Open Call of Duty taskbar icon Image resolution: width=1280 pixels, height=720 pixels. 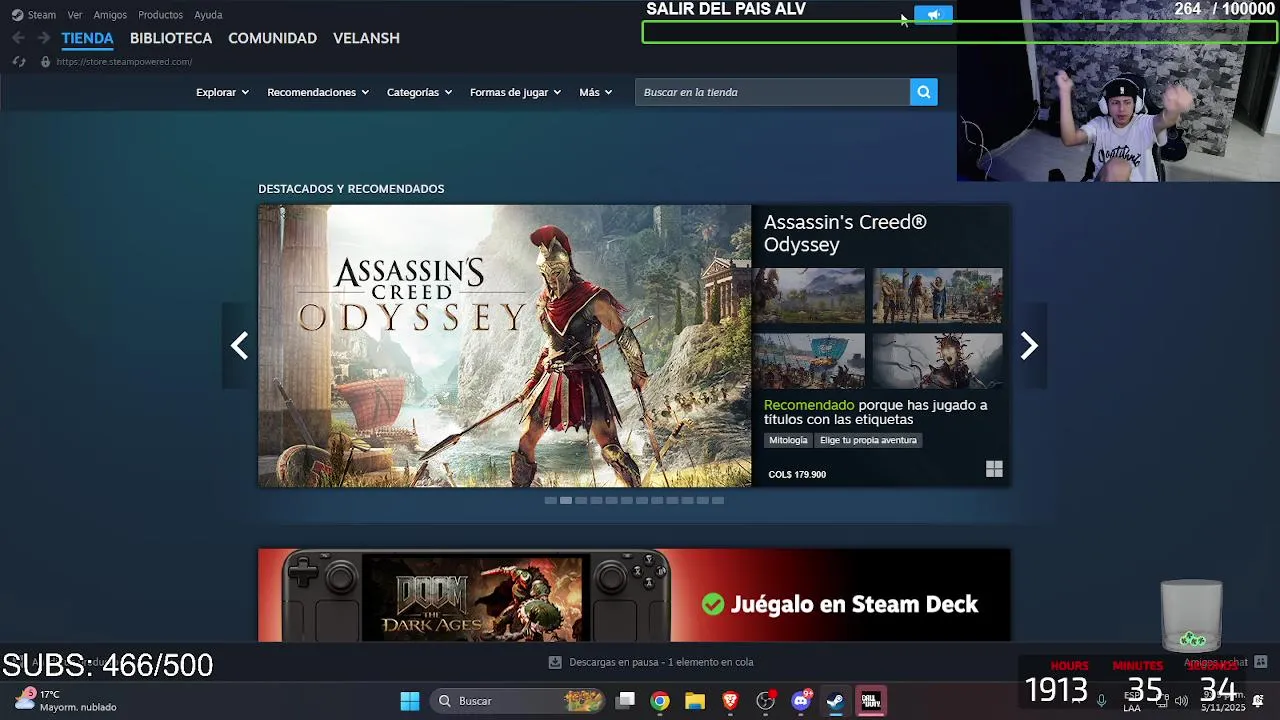pos(870,701)
